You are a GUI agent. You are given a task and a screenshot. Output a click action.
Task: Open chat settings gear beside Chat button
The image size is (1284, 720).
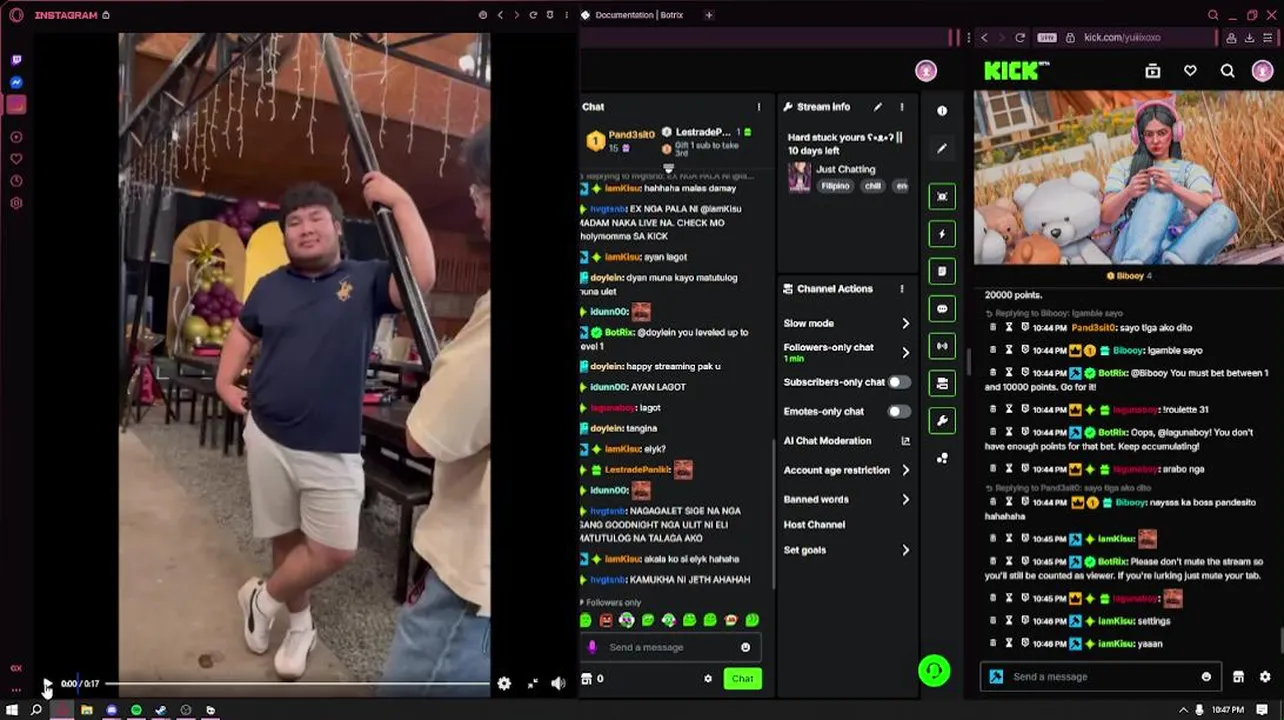coord(708,679)
